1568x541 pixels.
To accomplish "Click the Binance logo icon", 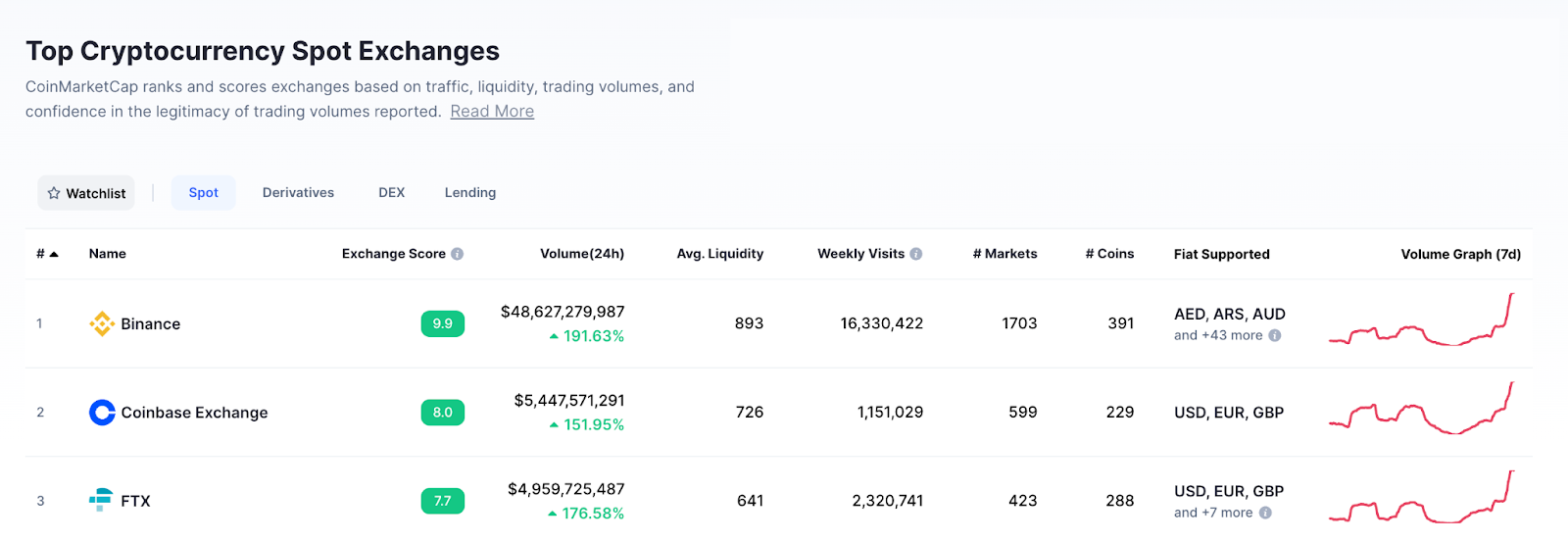I will click(x=102, y=323).
